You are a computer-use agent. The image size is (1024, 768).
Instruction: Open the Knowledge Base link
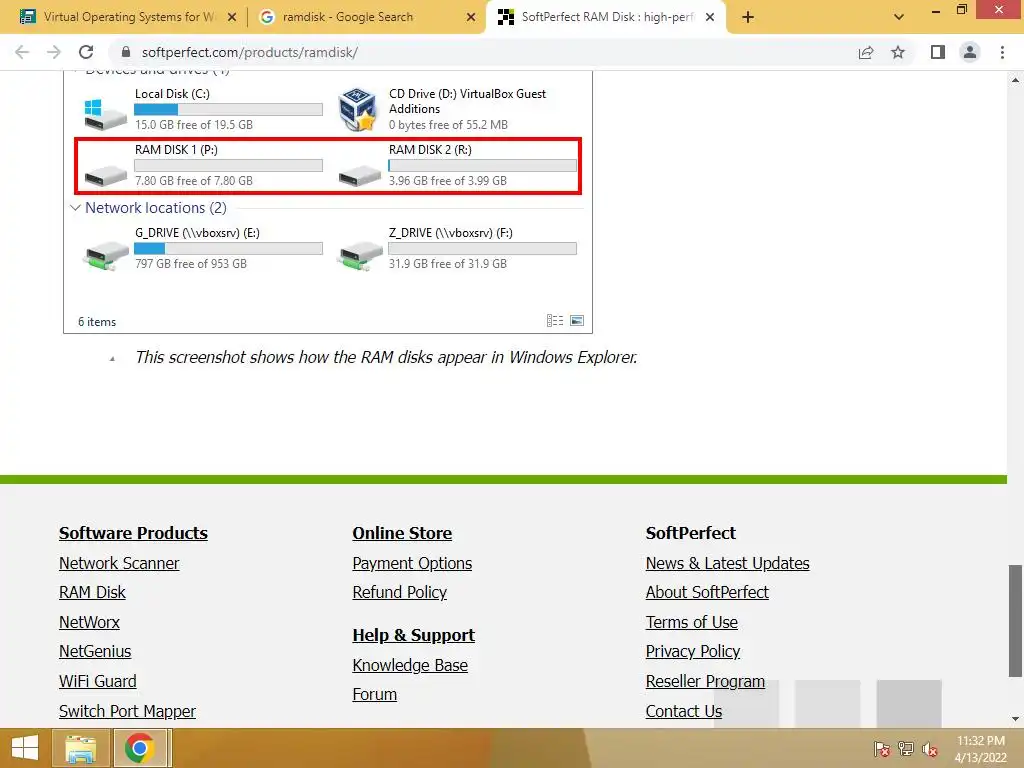point(410,665)
